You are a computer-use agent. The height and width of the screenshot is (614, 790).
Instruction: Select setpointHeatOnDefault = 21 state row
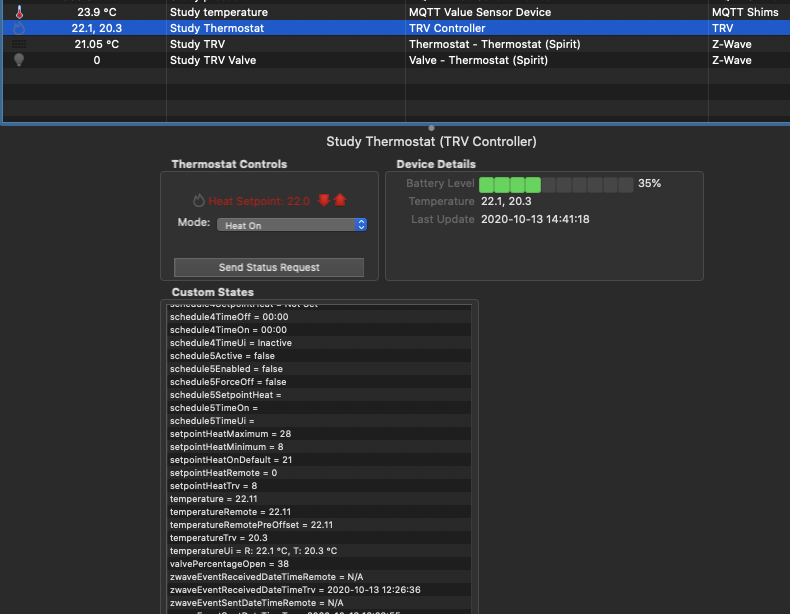pos(319,460)
